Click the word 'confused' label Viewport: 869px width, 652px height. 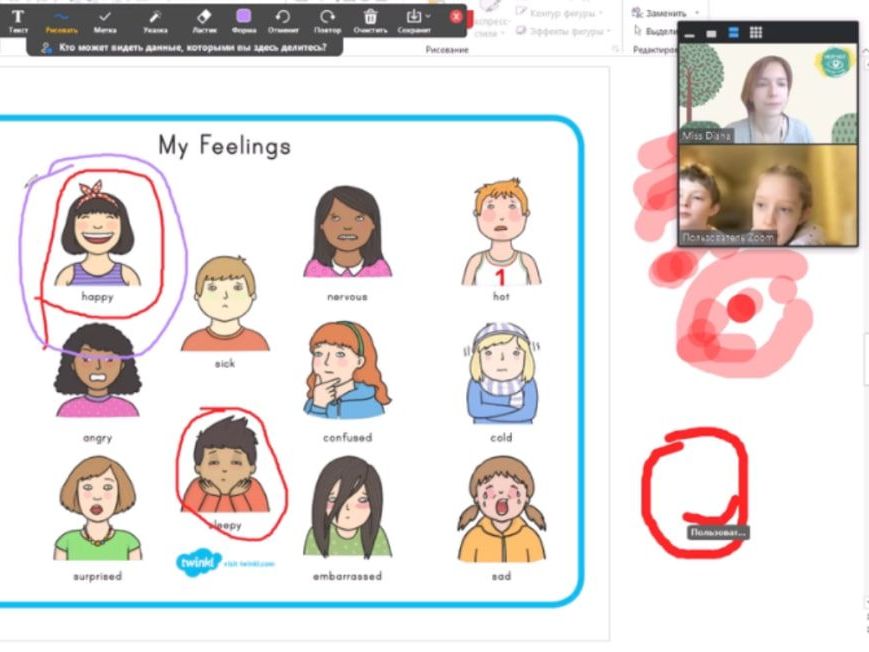coord(347,437)
